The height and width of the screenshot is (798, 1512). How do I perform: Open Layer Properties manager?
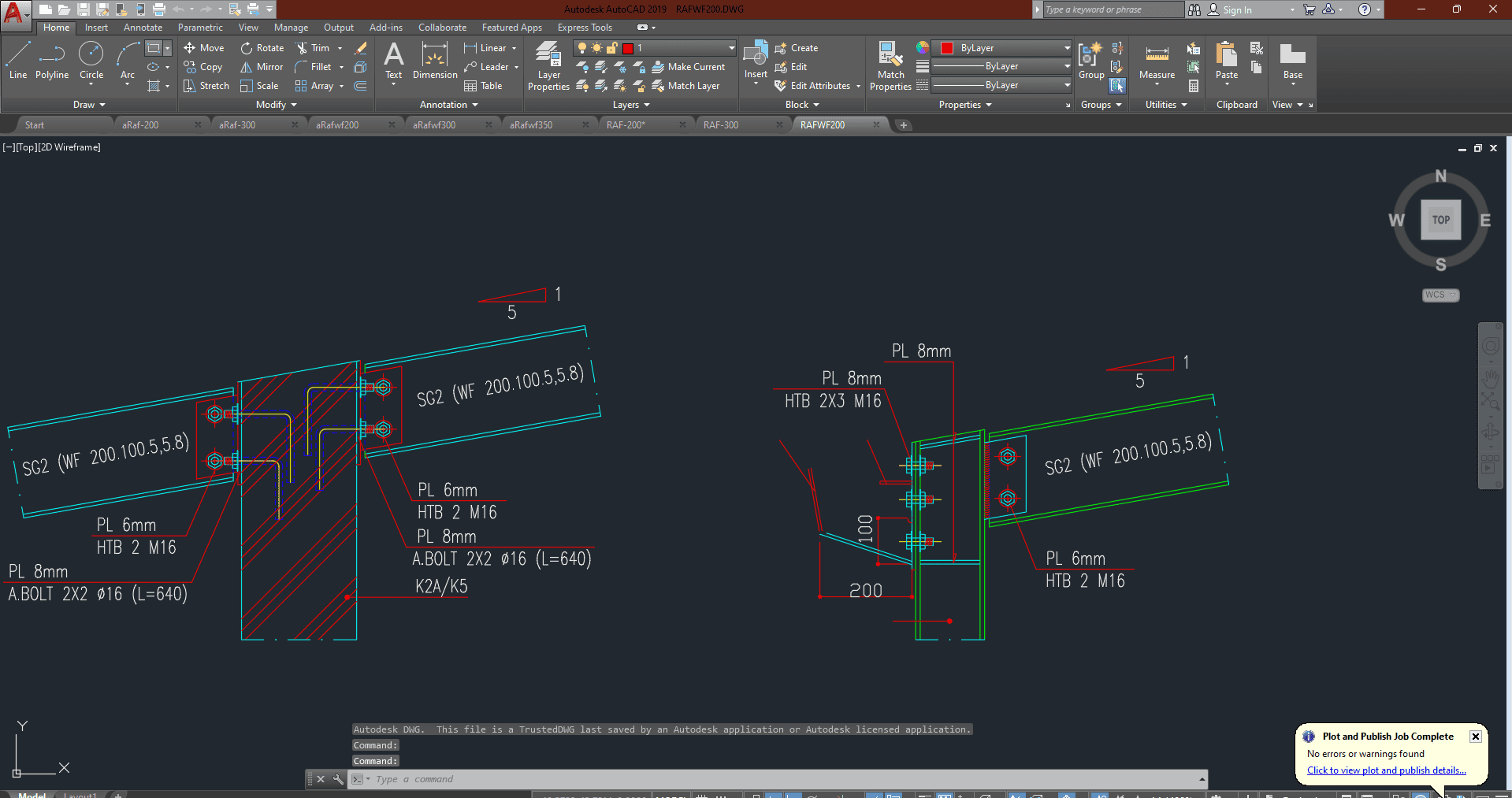[548, 66]
